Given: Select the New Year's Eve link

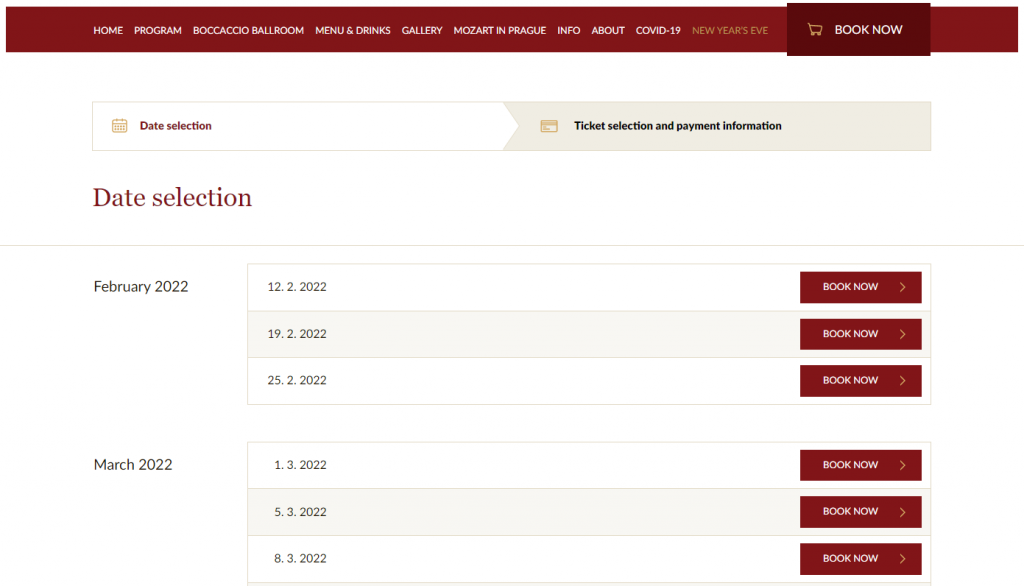Looking at the screenshot, I should tap(730, 31).
